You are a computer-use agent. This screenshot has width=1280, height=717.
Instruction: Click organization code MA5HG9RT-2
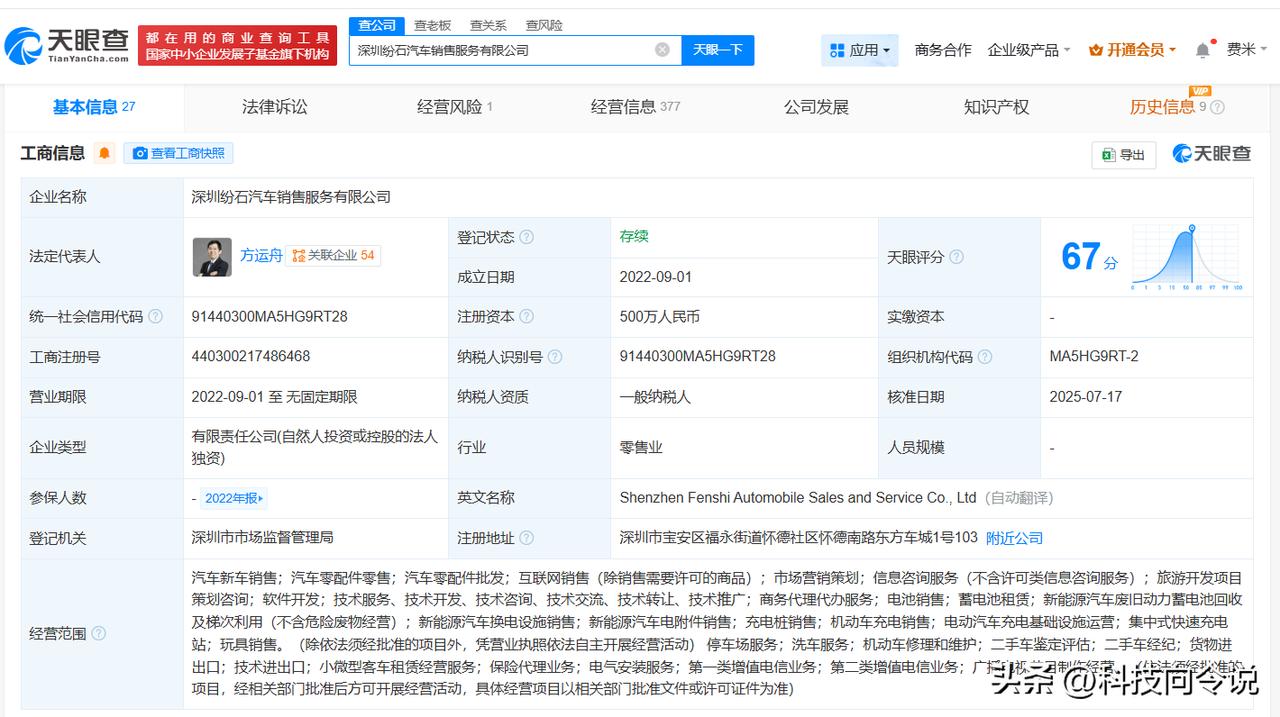point(1094,357)
